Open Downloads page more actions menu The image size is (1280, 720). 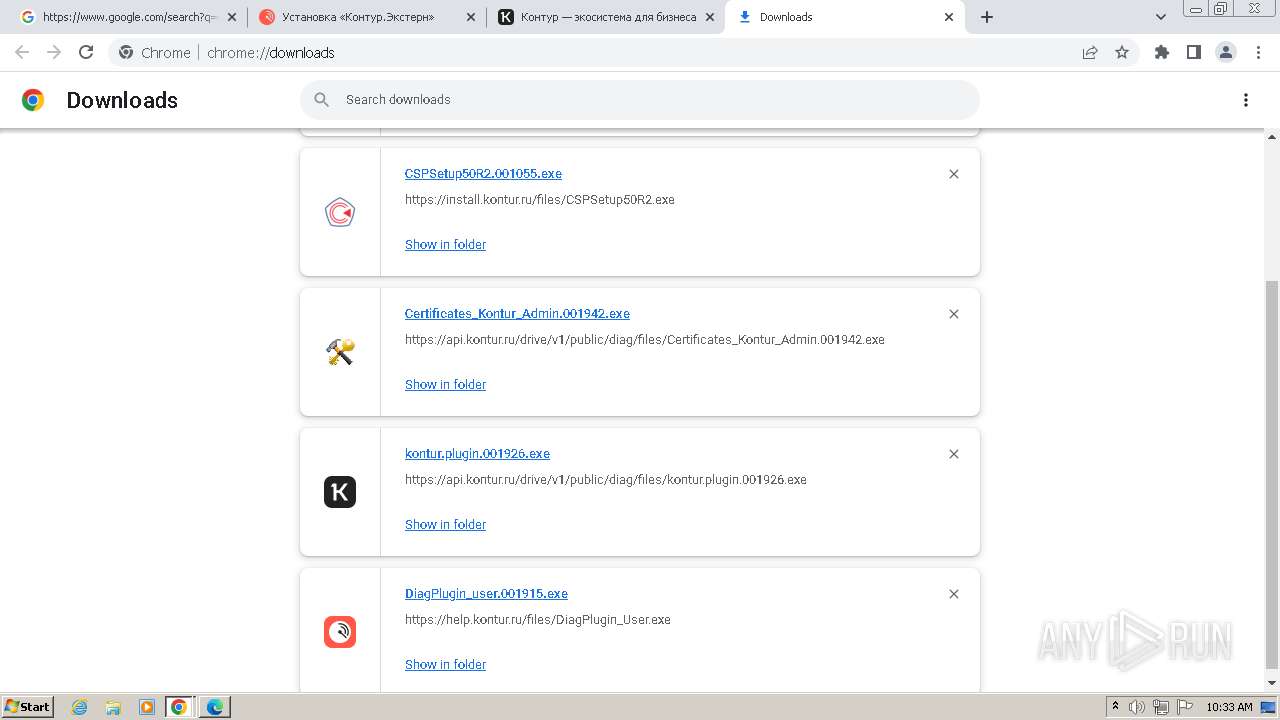pos(1246,100)
